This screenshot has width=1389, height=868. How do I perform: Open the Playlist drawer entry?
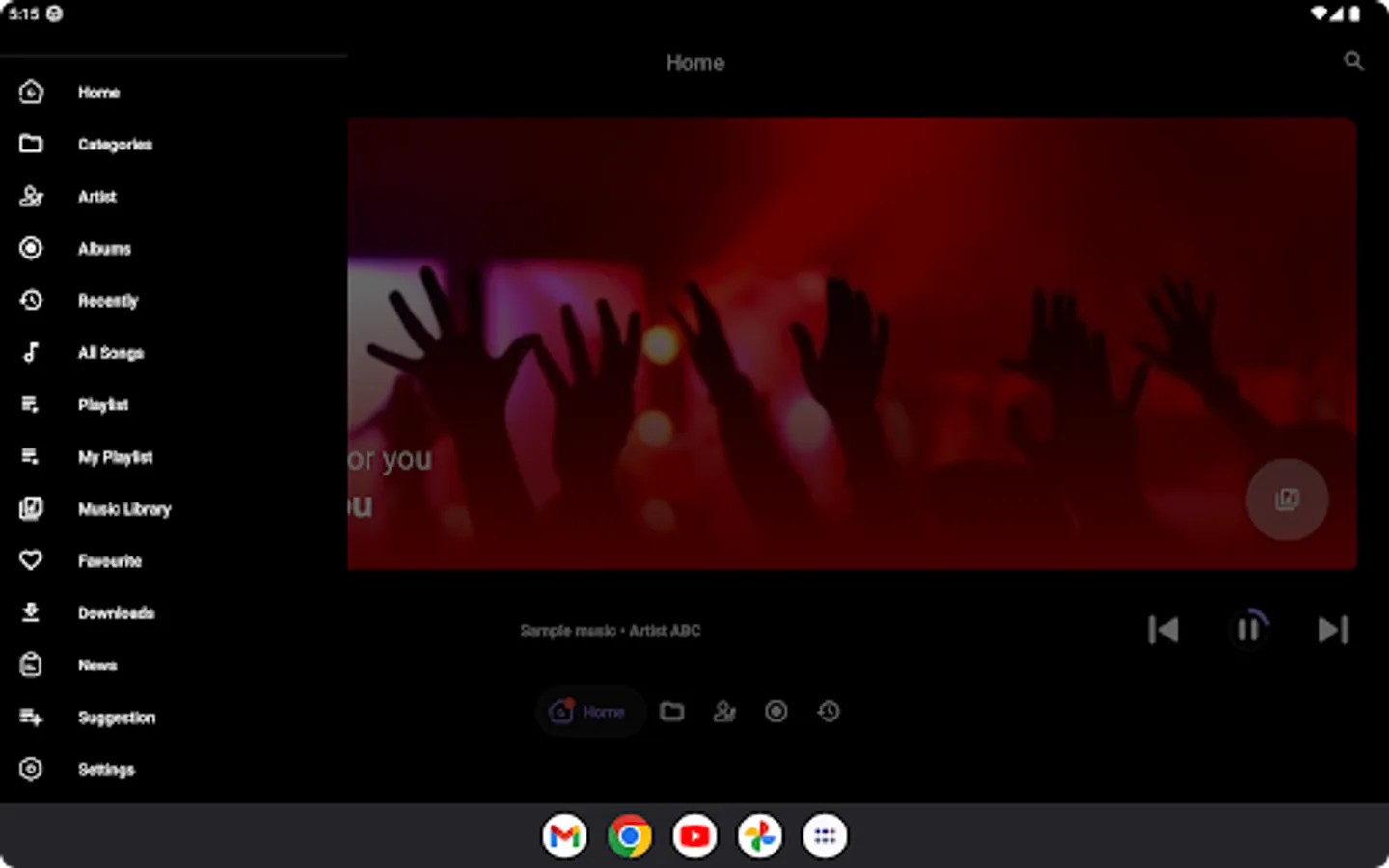174,405
